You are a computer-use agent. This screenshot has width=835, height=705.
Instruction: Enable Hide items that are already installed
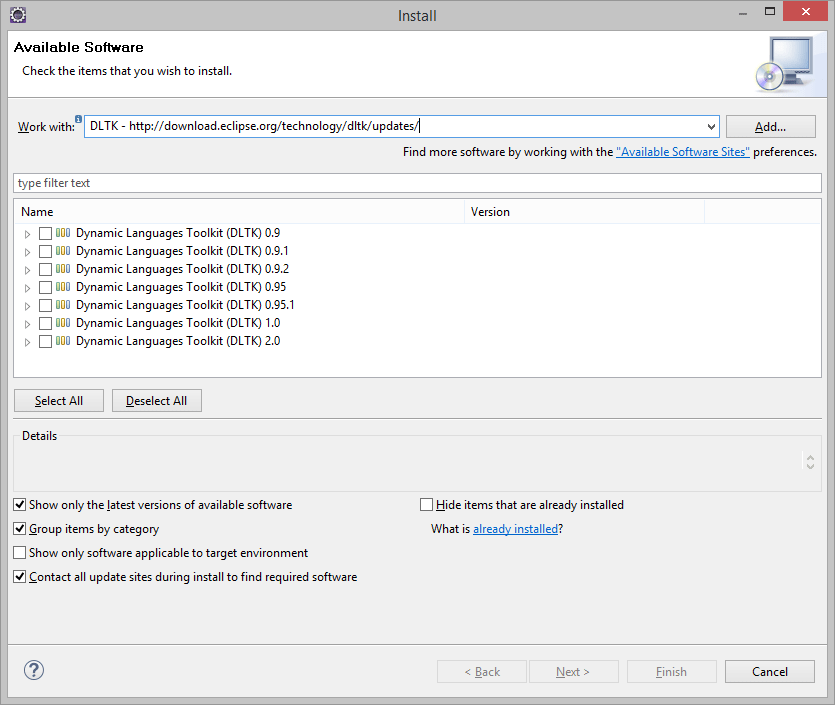(x=427, y=505)
